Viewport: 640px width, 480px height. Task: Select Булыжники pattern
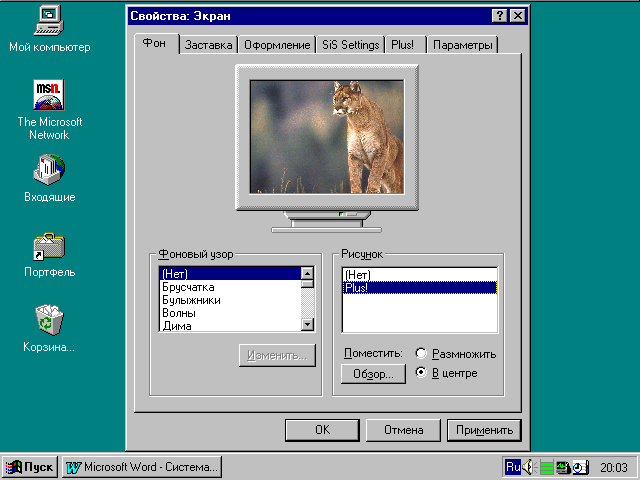230,300
